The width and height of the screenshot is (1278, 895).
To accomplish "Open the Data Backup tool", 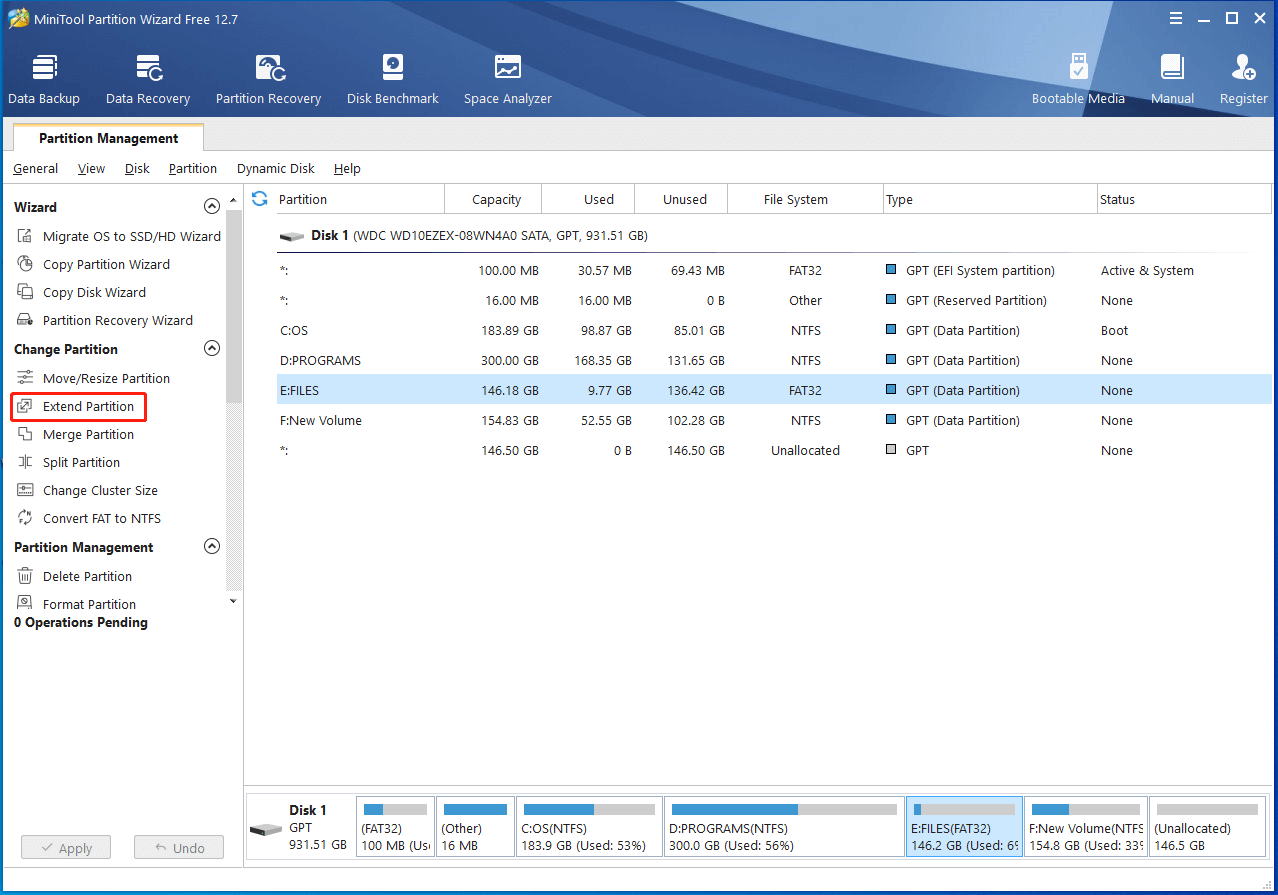I will coord(44,79).
